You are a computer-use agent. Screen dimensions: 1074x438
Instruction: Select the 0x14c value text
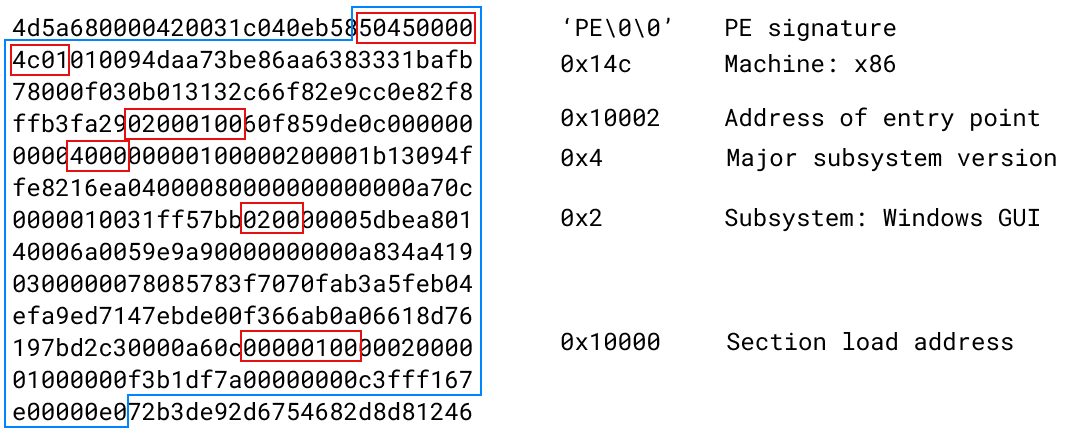tap(596, 66)
